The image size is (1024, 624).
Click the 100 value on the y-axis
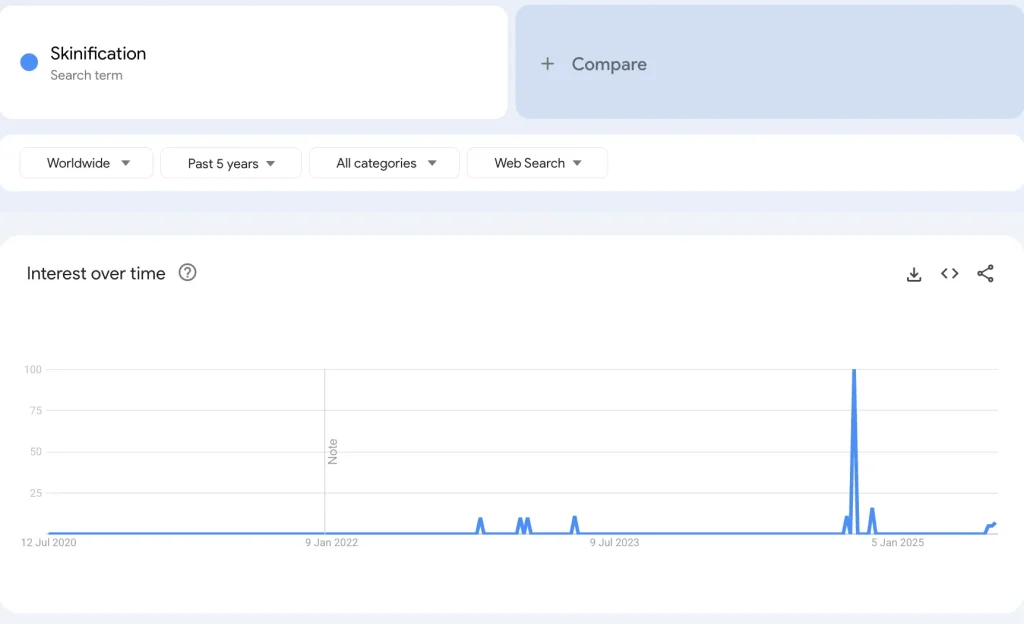coord(33,370)
